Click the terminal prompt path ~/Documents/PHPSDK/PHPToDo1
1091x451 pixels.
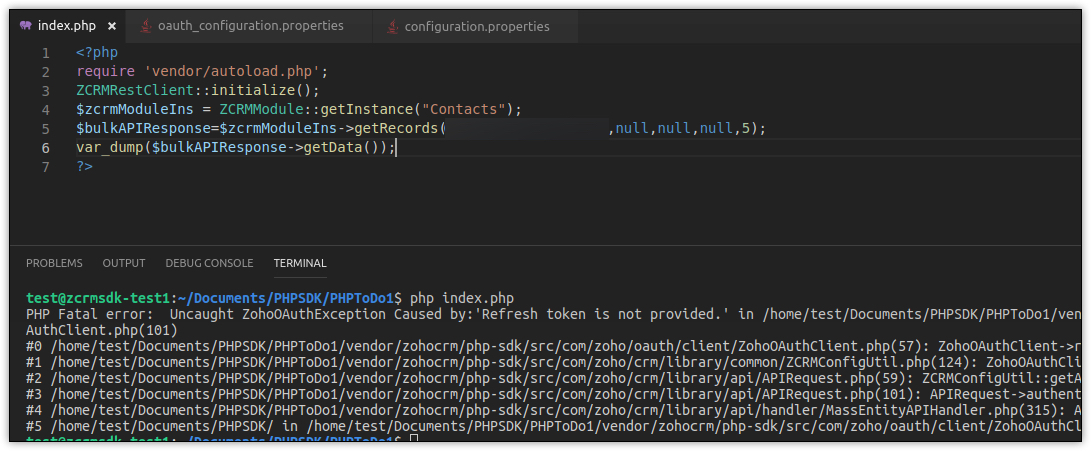286,299
